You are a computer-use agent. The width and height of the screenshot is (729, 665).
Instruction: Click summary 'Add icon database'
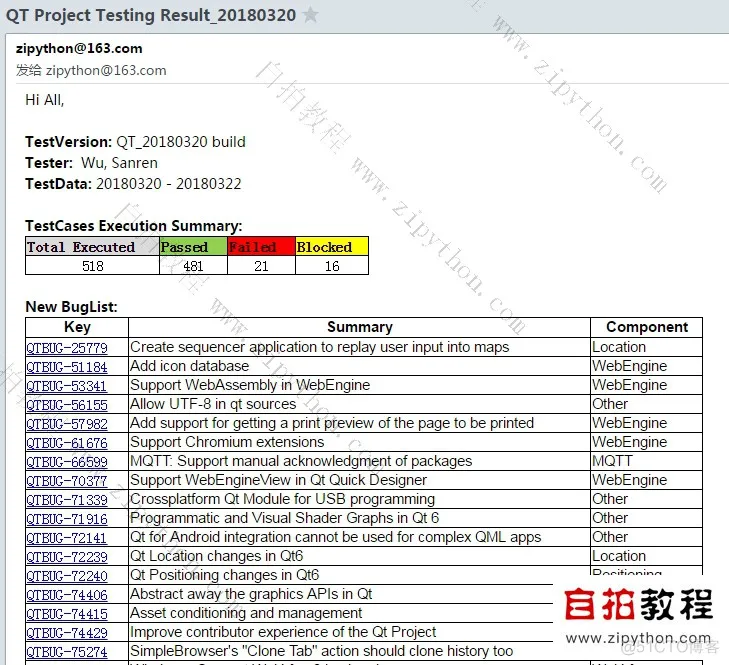coord(190,366)
